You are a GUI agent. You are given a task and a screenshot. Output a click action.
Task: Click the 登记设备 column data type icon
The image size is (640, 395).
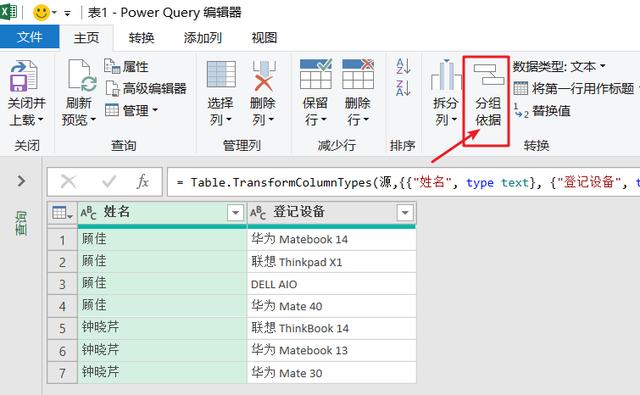[258, 213]
